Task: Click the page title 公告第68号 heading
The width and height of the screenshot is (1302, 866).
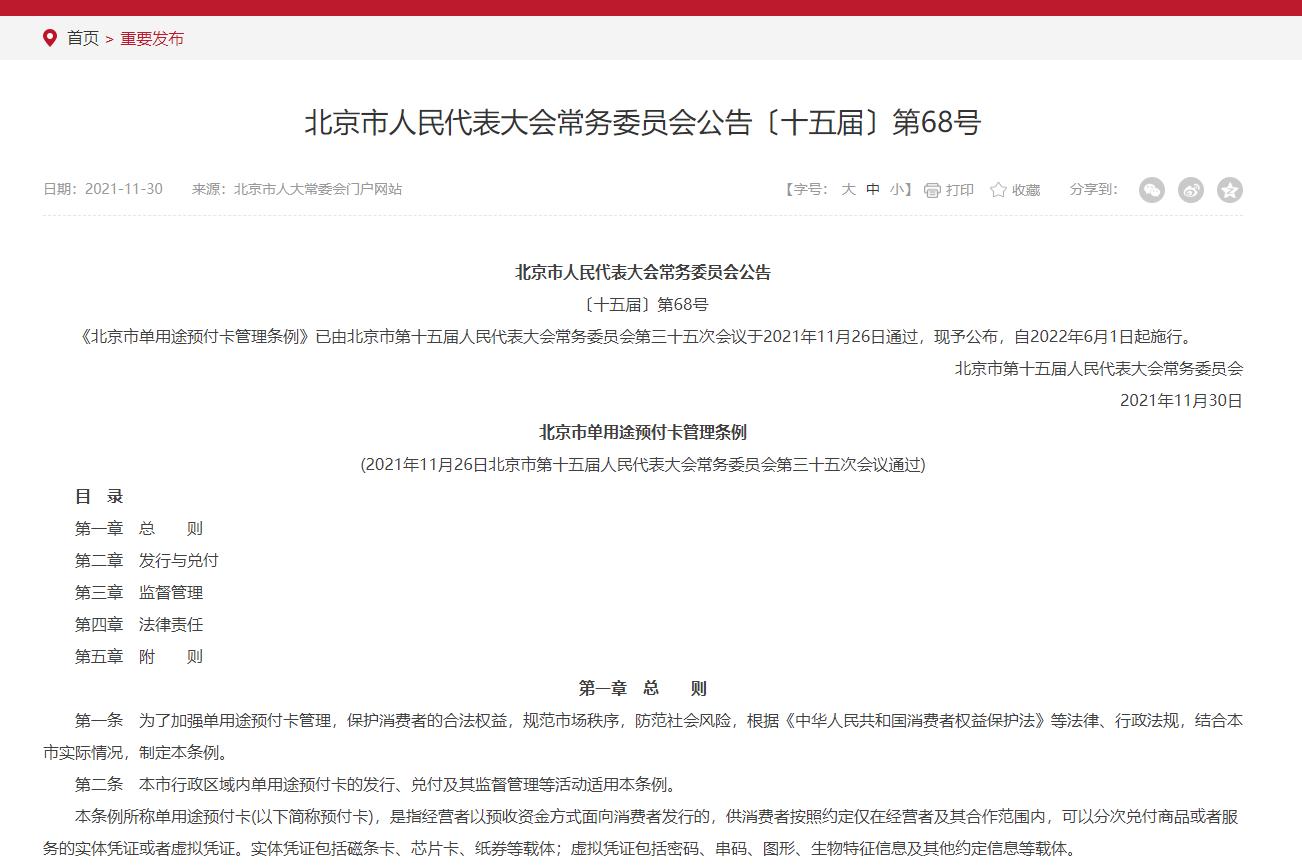Action: click(x=642, y=123)
